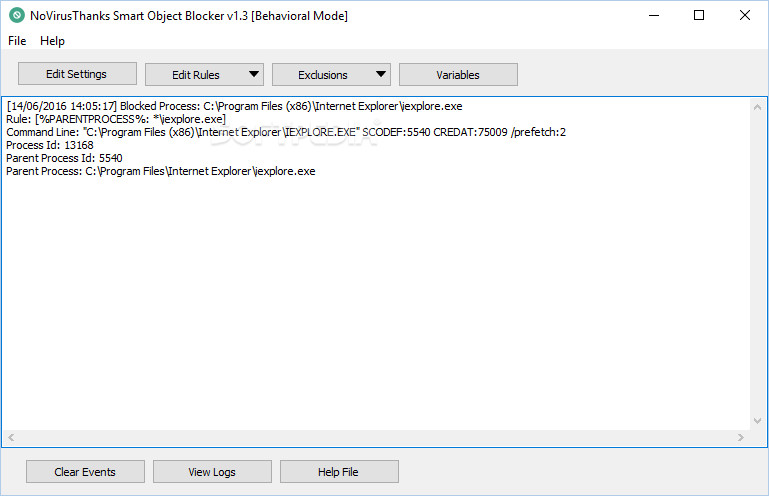The width and height of the screenshot is (769, 496).
Task: Maximize the Smart Object Blocker window
Action: pyautogui.click(x=699, y=15)
